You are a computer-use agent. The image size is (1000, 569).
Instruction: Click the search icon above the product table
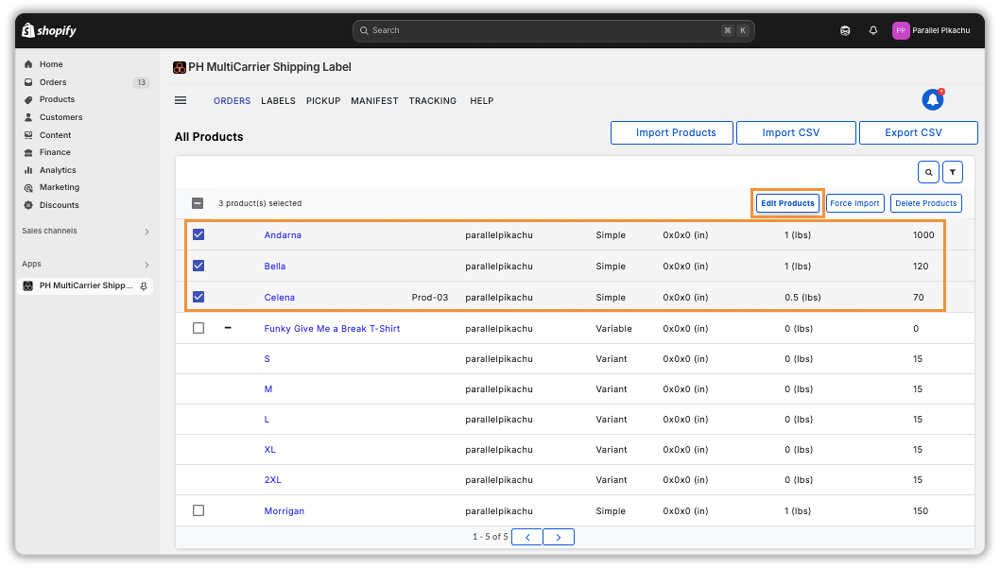point(929,172)
